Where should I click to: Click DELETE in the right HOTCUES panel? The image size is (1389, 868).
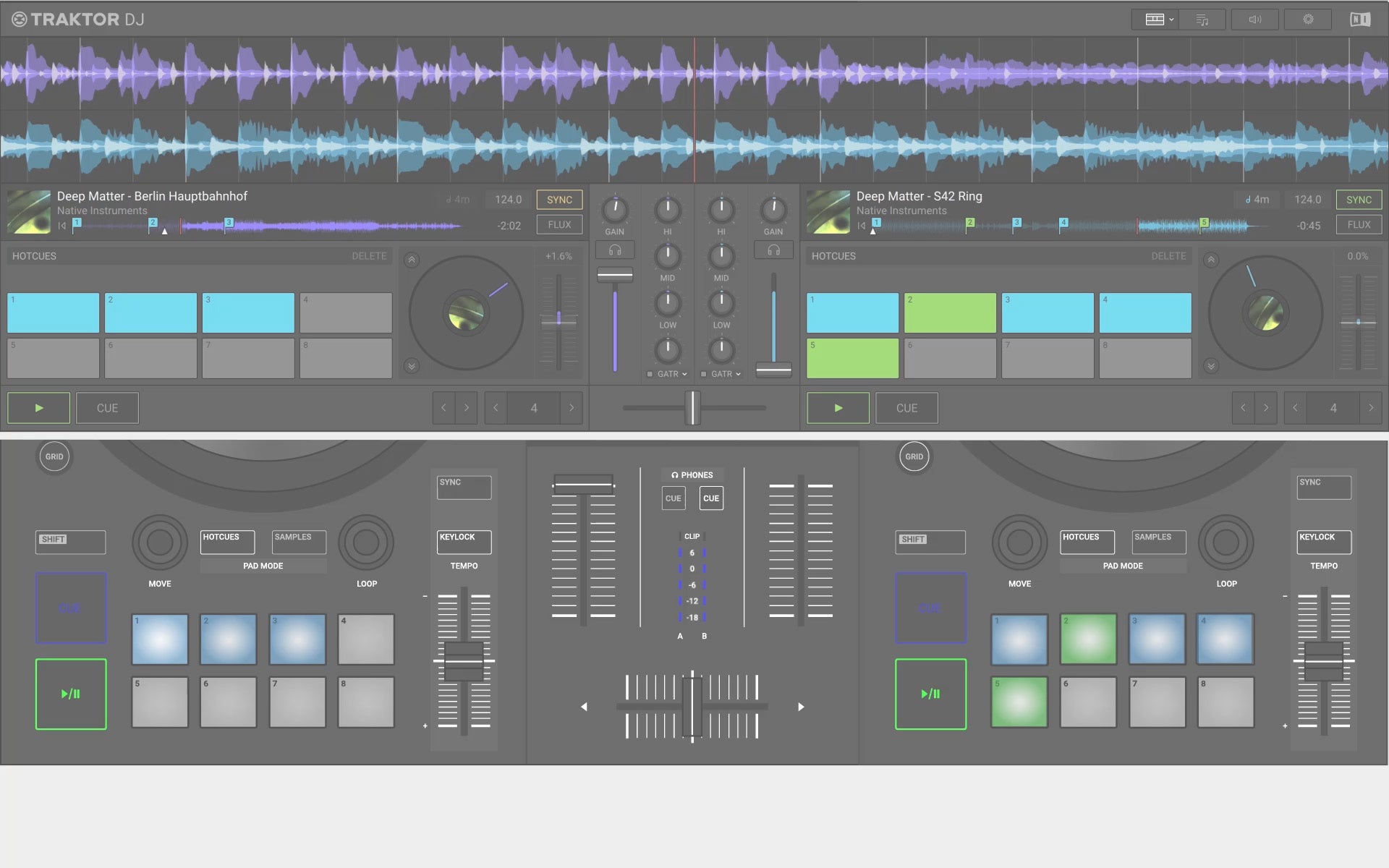(1168, 256)
